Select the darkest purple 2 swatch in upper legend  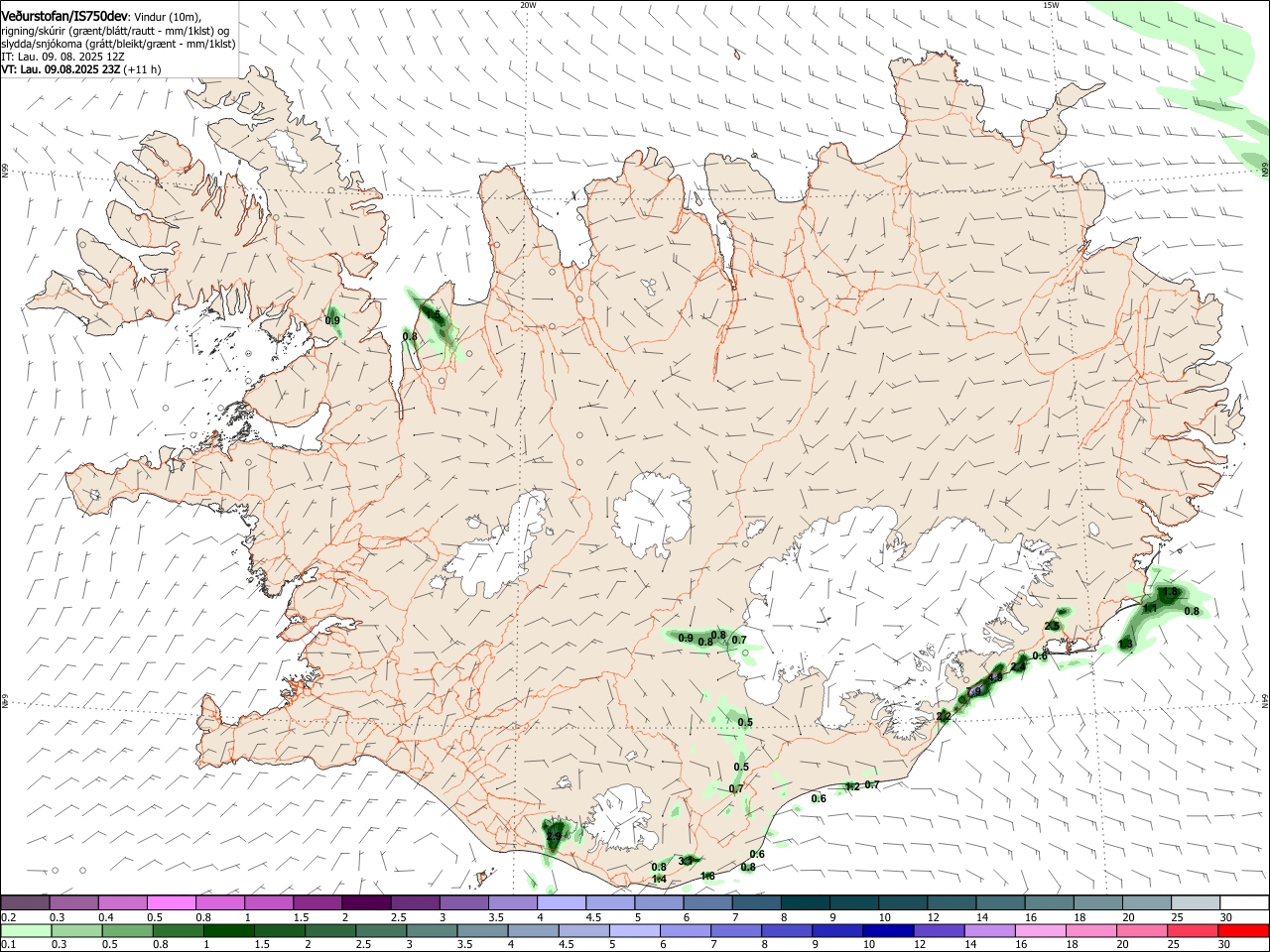click(x=365, y=903)
